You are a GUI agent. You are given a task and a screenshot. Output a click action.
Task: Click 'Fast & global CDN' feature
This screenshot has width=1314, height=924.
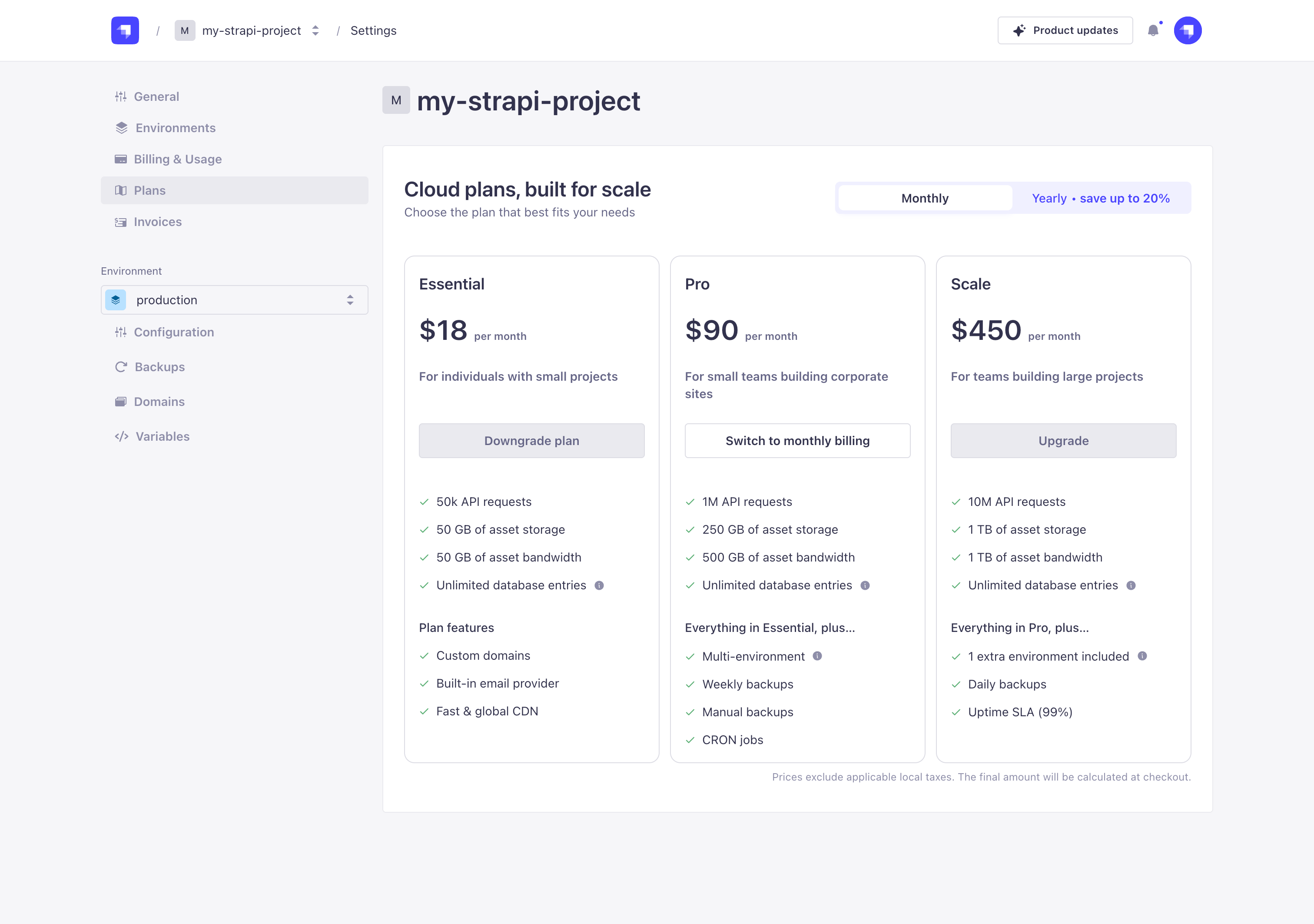[487, 711]
